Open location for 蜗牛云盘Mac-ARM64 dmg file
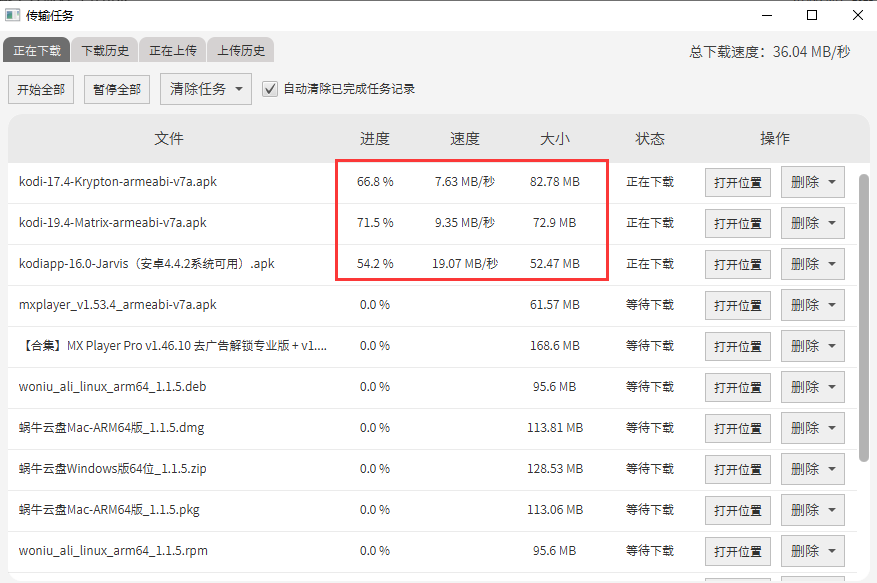 point(738,428)
